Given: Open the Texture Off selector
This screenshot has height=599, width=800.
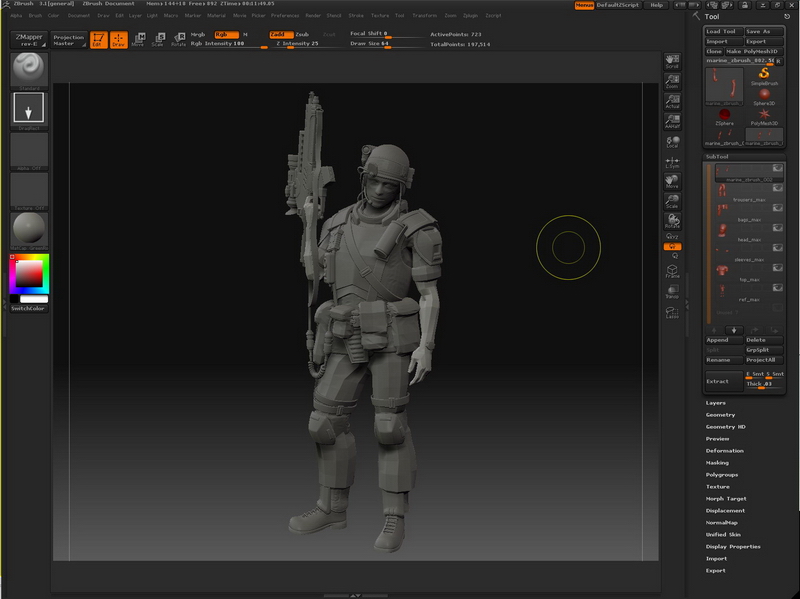Looking at the screenshot, I should pos(29,191).
